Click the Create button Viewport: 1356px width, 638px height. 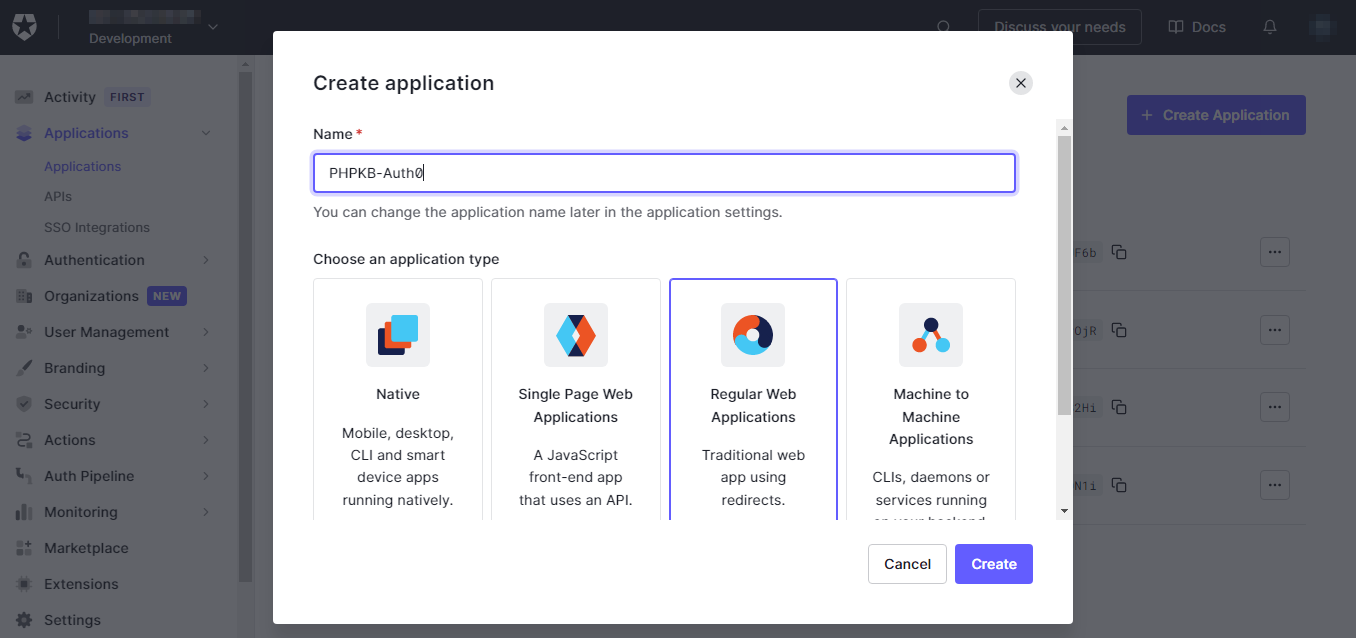click(993, 563)
